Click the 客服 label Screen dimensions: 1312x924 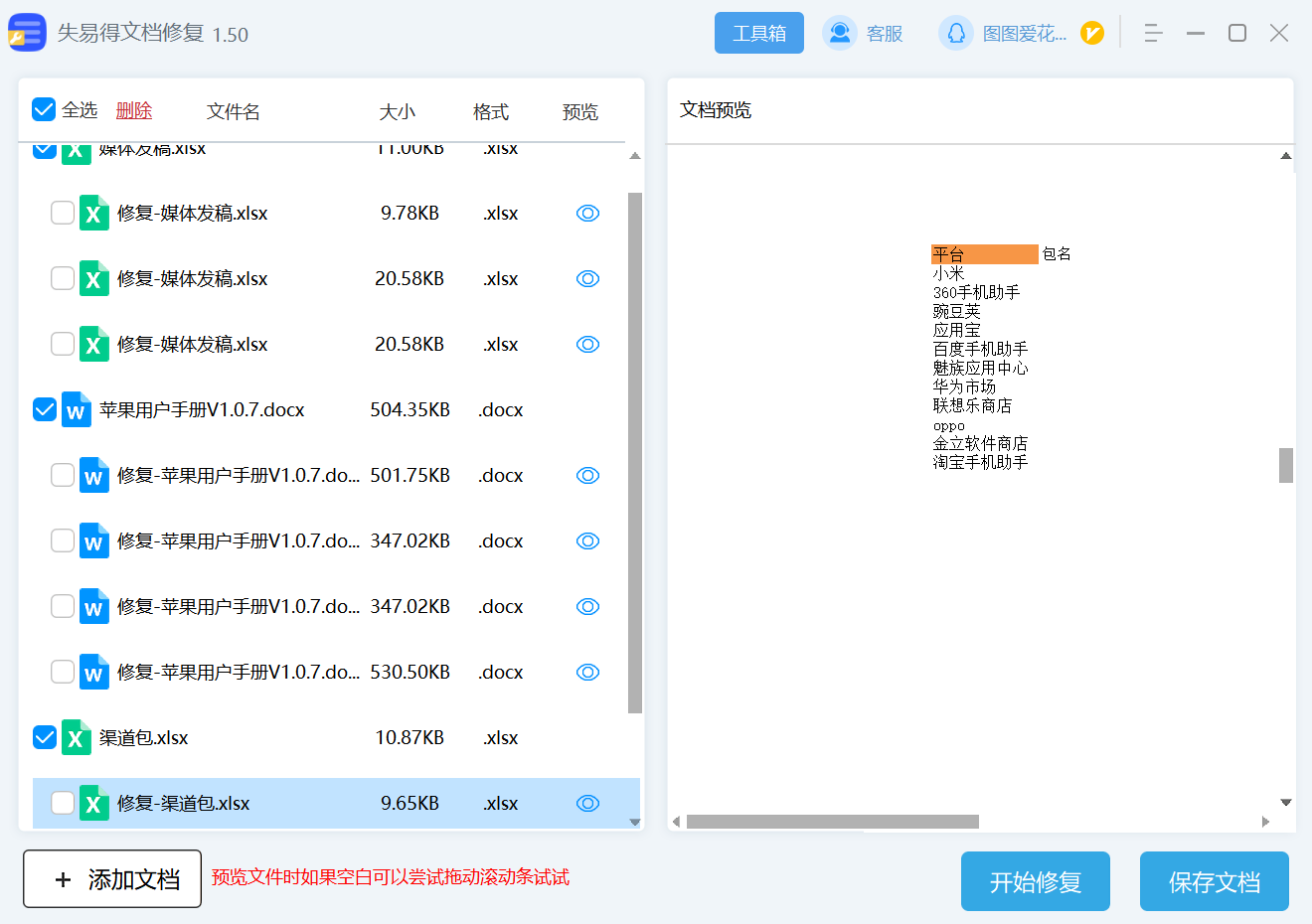tap(885, 34)
